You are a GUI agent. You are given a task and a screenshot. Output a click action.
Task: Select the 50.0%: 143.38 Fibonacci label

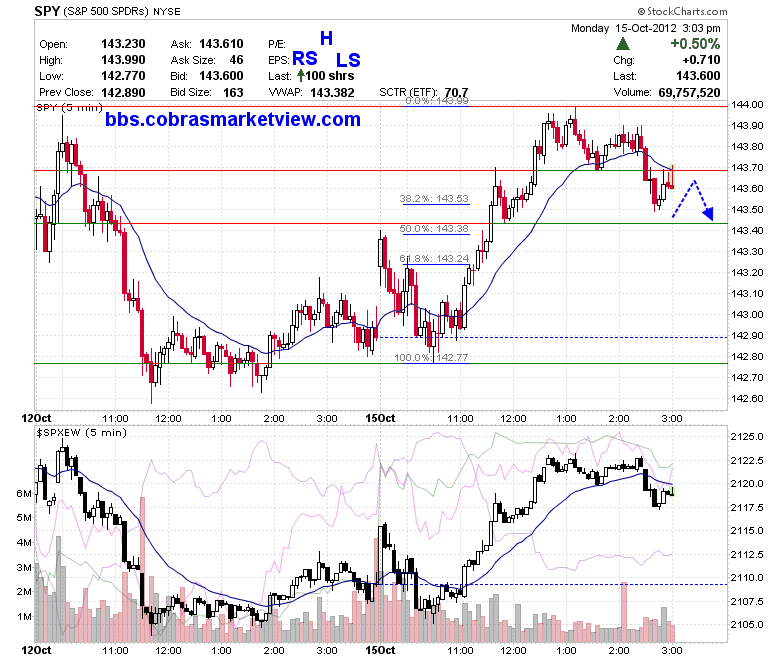pyautogui.click(x=434, y=228)
